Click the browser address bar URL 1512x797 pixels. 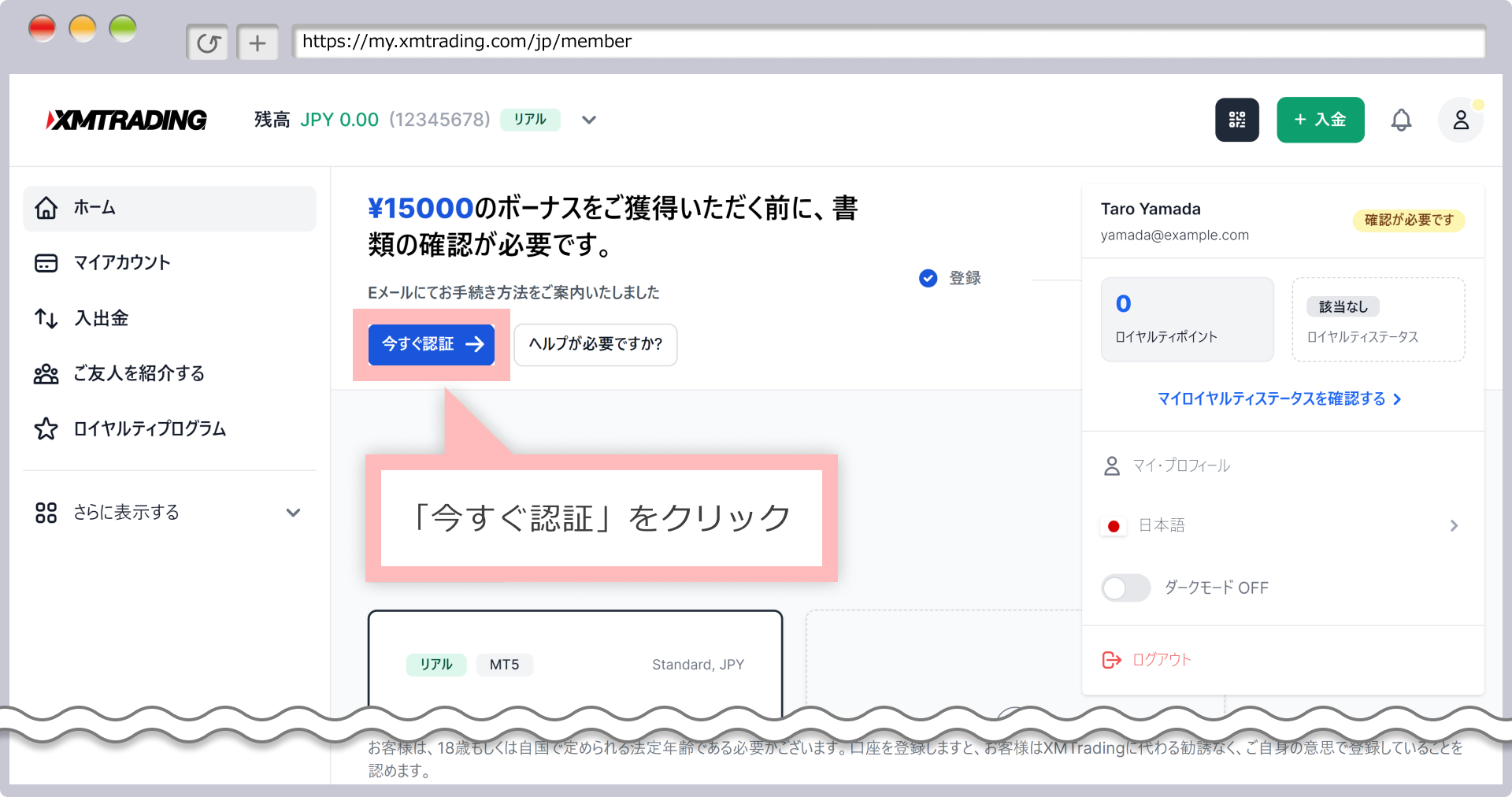(x=467, y=42)
